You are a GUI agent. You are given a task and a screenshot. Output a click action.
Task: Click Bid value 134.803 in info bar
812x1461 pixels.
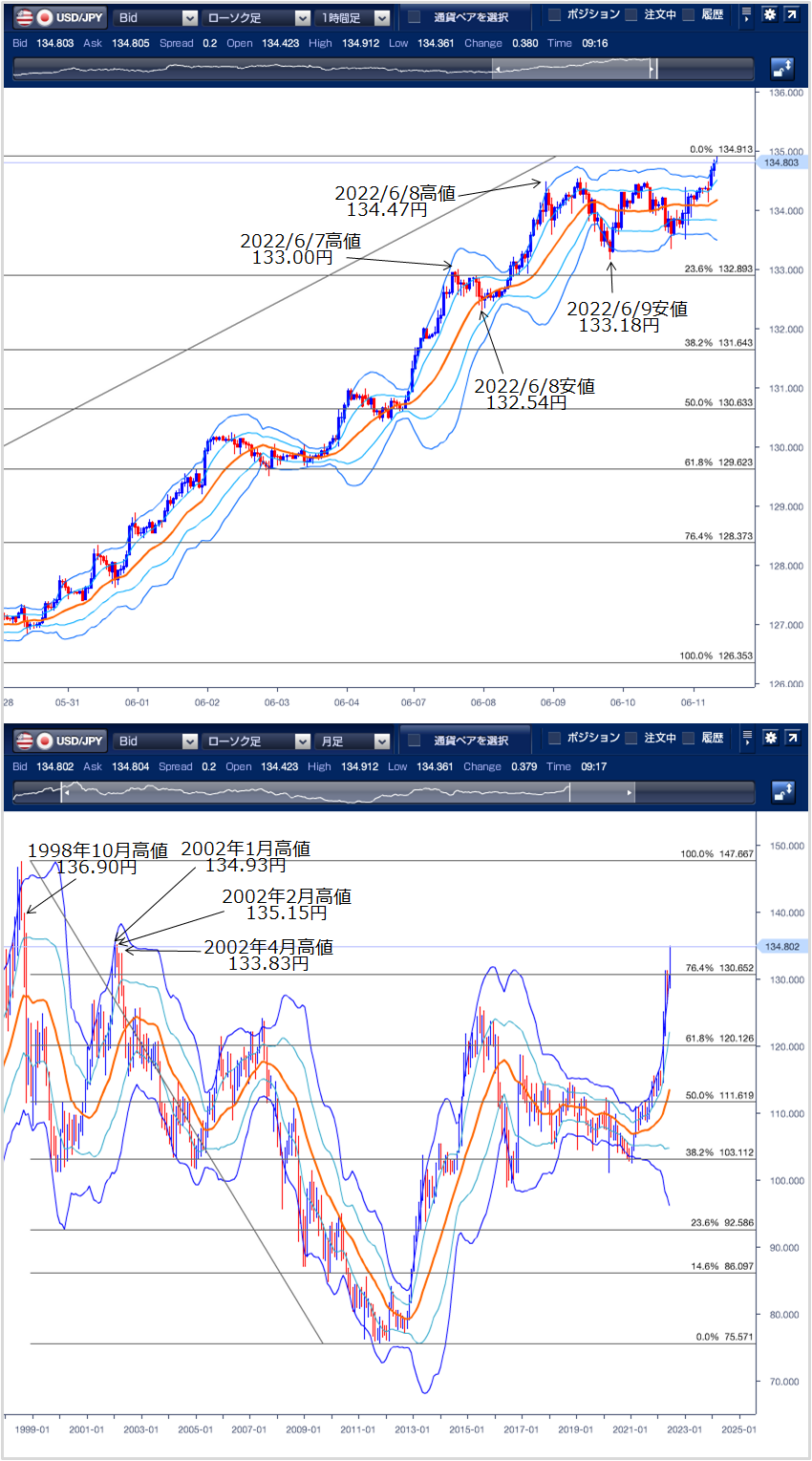point(55,43)
